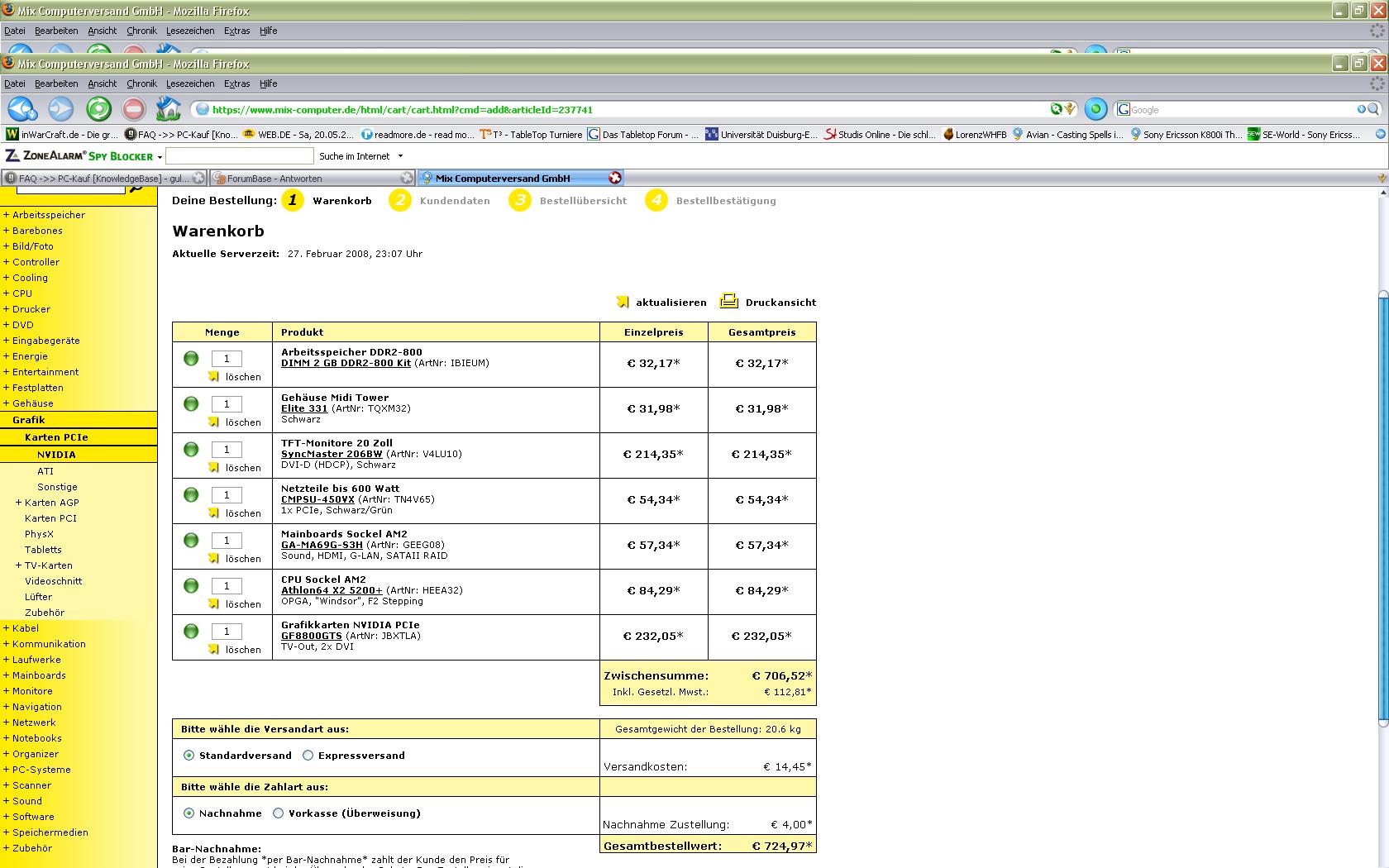This screenshot has width=1389, height=868.
Task: Click the green Go button beside the address bar
Action: pos(1095,109)
